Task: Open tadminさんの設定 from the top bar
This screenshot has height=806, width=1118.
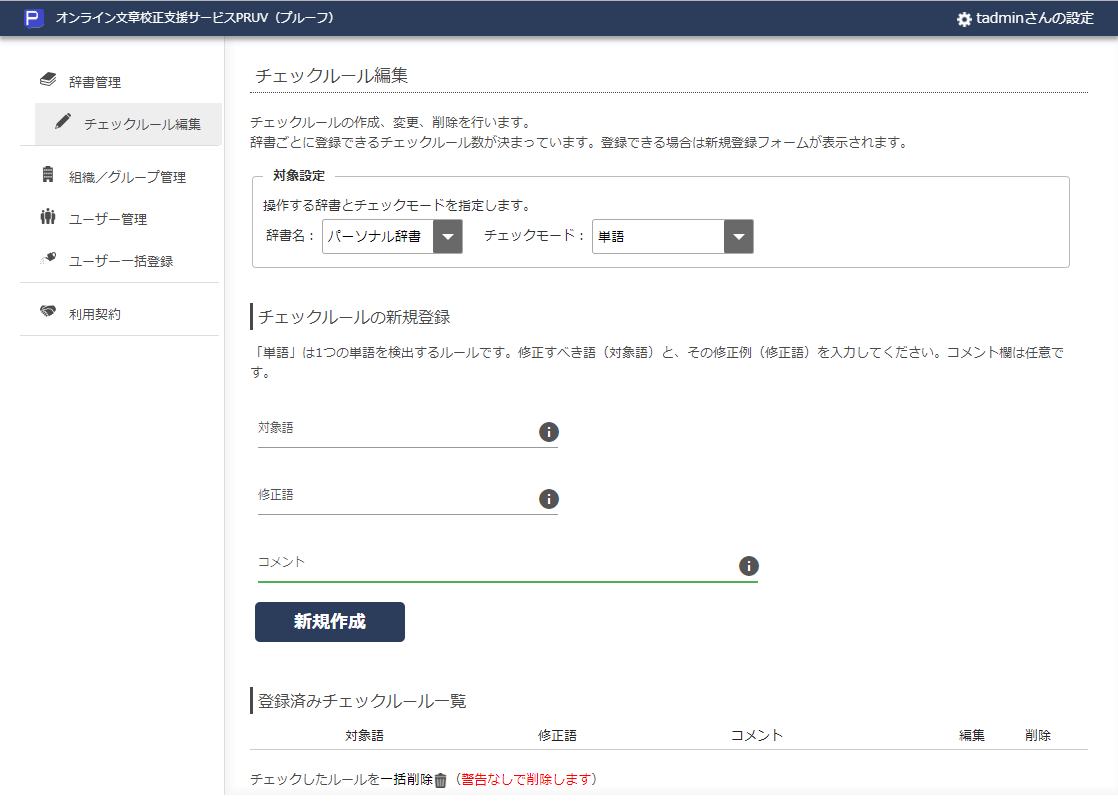Action: (1026, 17)
